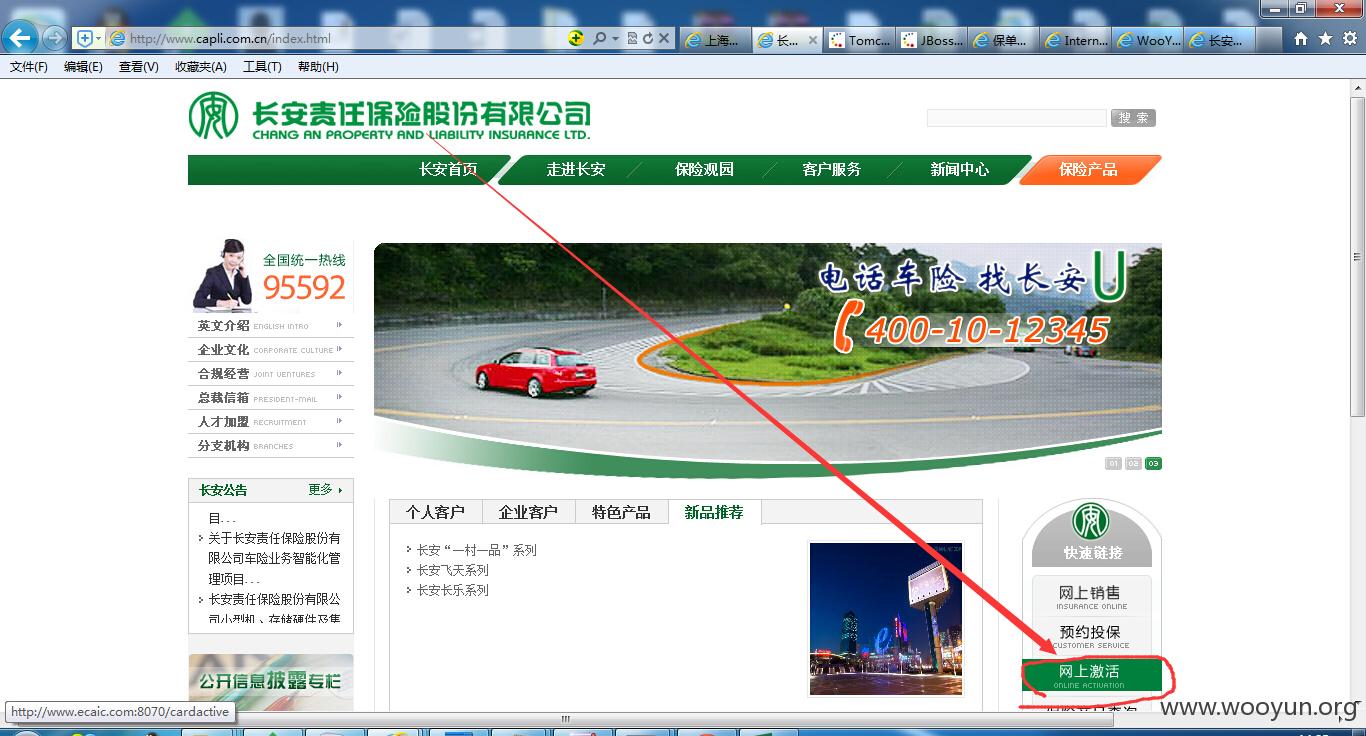Open the 查看(V) menu
The image size is (1366, 736).
point(138,67)
